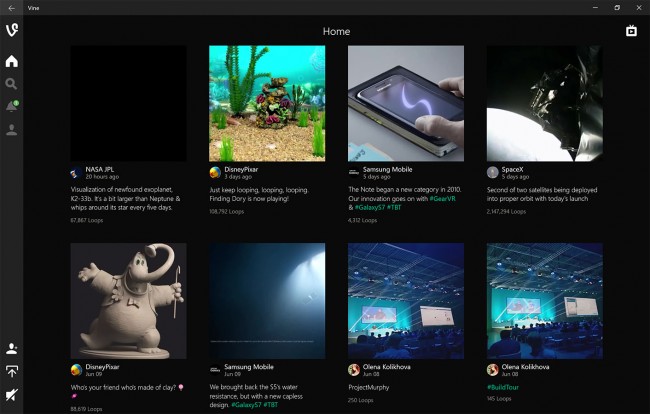
Task: Click the upload arrow icon in the sidebar
Action: pos(12,371)
